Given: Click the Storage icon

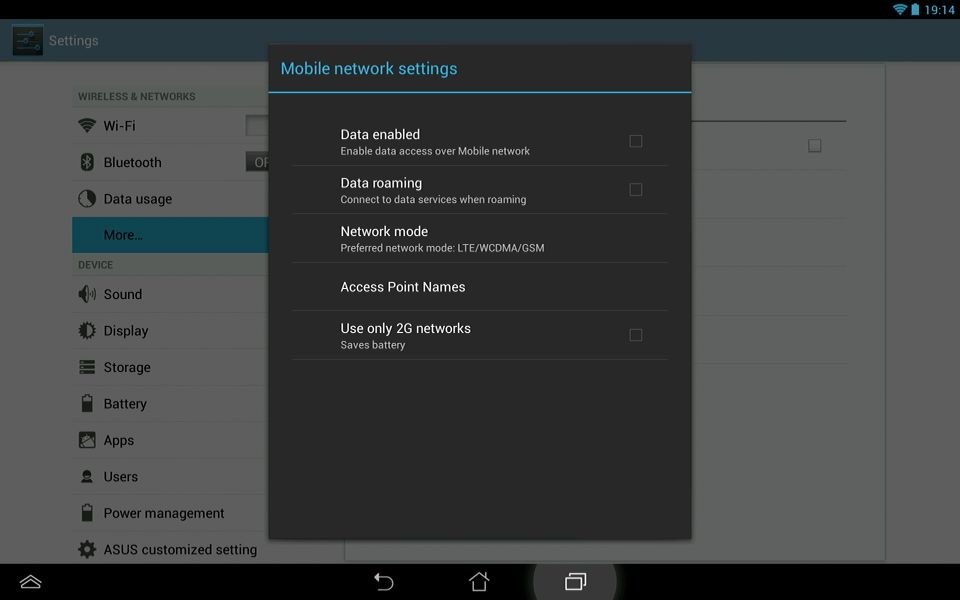Looking at the screenshot, I should [x=87, y=367].
